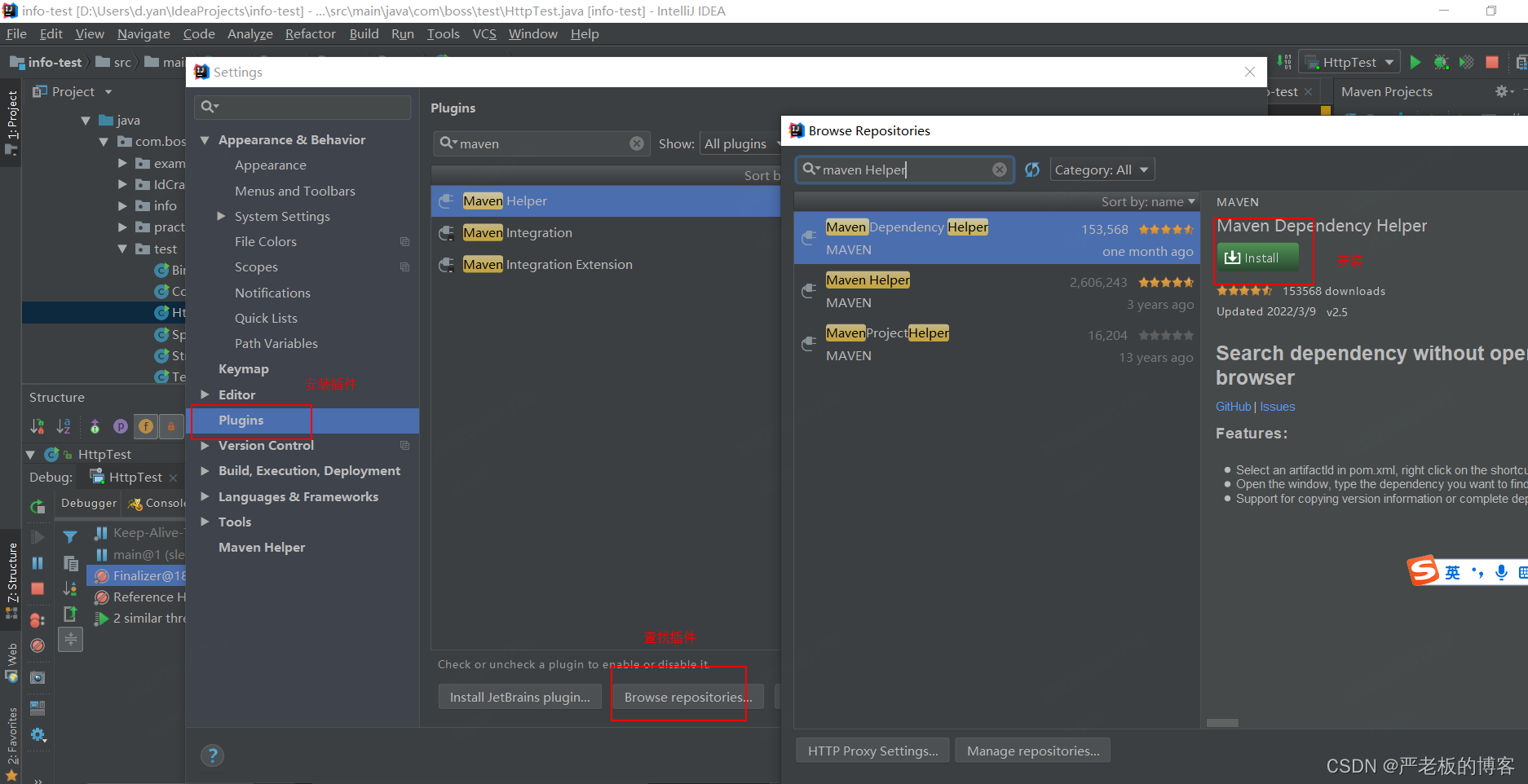Open the VCS menu
1528x784 pixels.
[x=484, y=33]
